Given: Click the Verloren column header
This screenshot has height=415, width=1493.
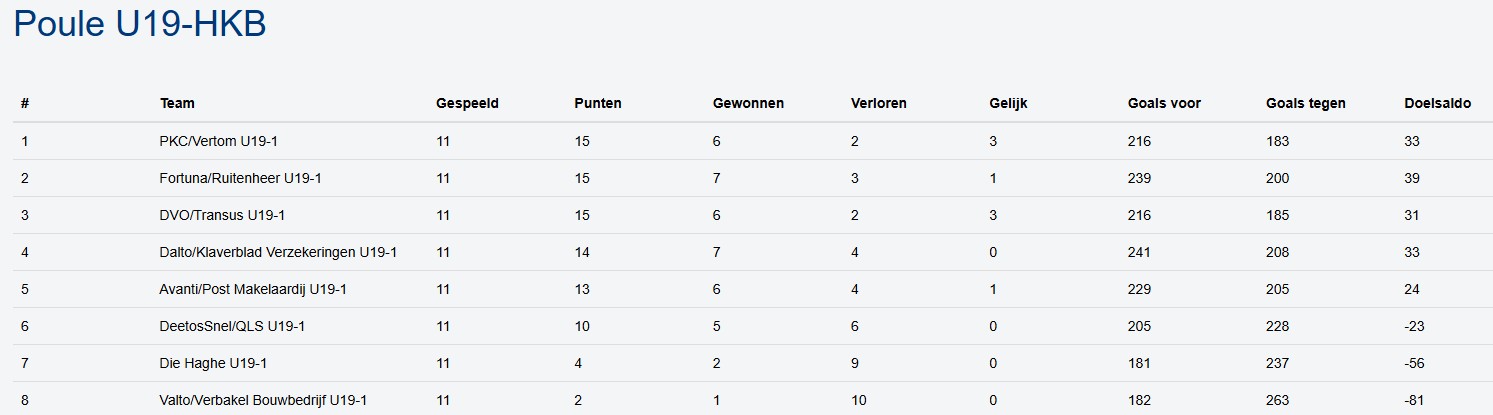Looking at the screenshot, I should click(x=879, y=103).
